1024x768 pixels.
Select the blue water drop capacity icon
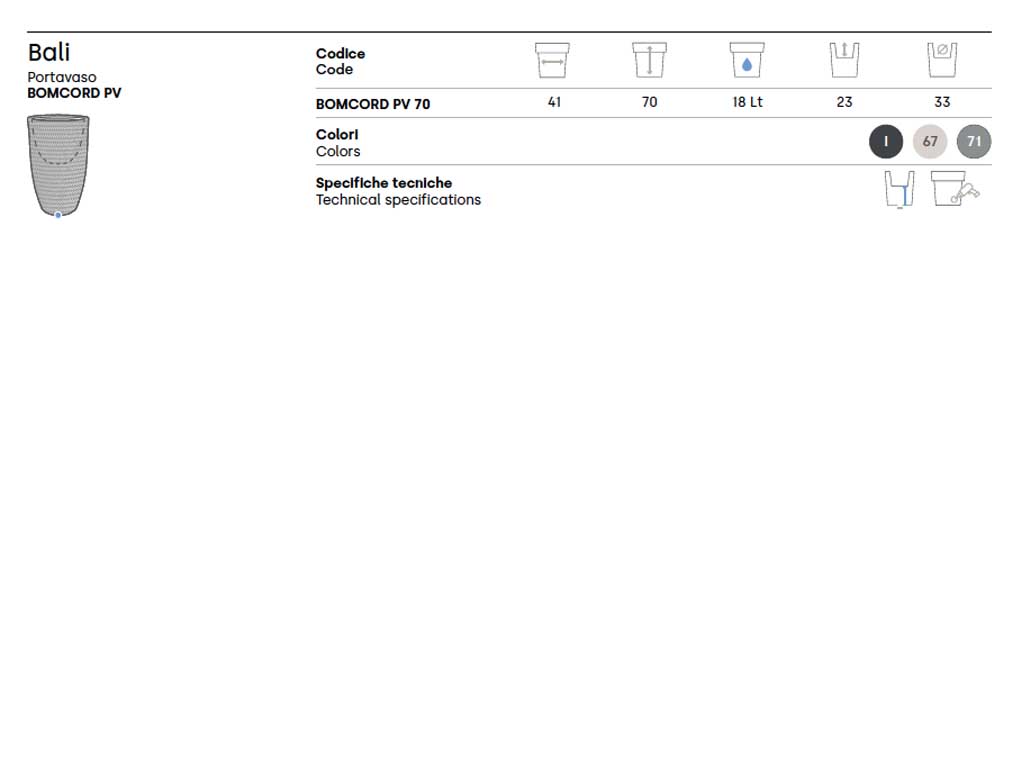click(x=746, y=61)
